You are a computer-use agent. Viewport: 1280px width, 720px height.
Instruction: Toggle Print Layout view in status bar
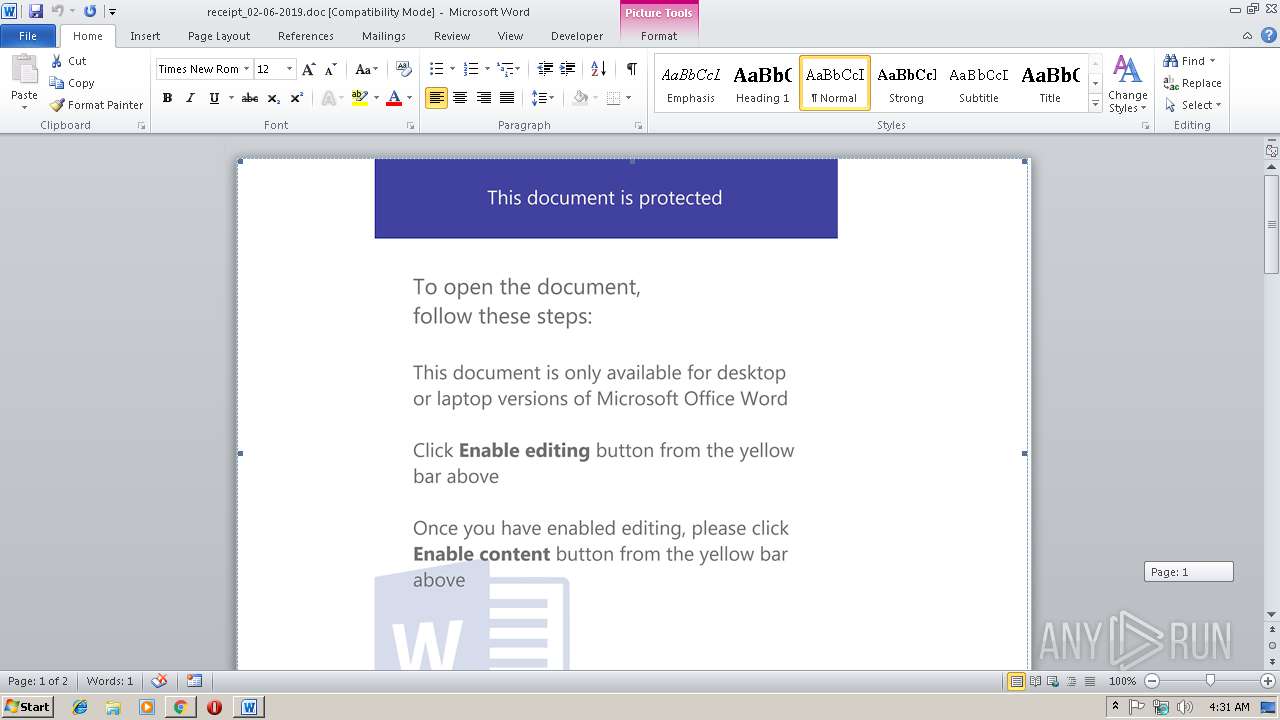1016,681
